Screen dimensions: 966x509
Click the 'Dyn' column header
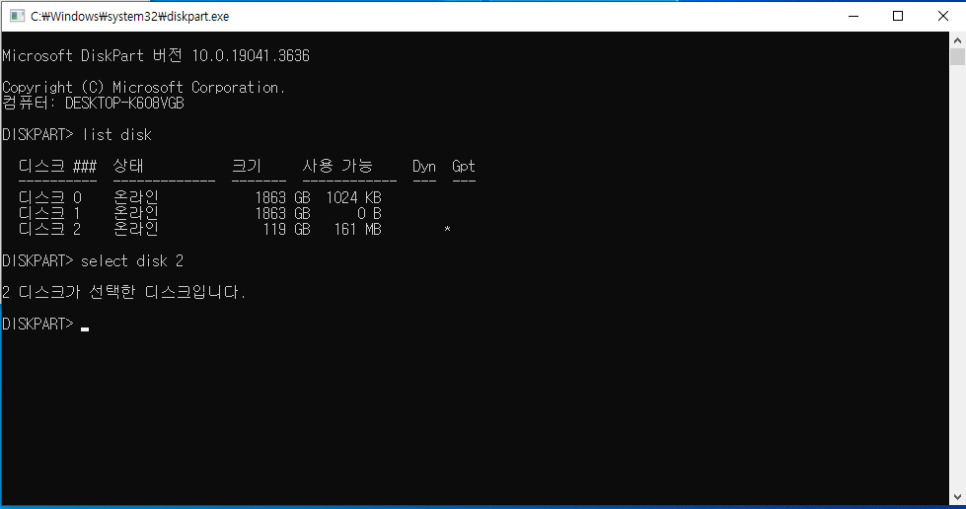pos(424,166)
